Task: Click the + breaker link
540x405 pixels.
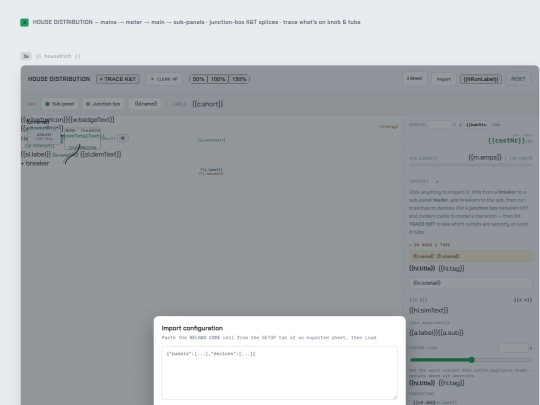Action: coord(35,164)
